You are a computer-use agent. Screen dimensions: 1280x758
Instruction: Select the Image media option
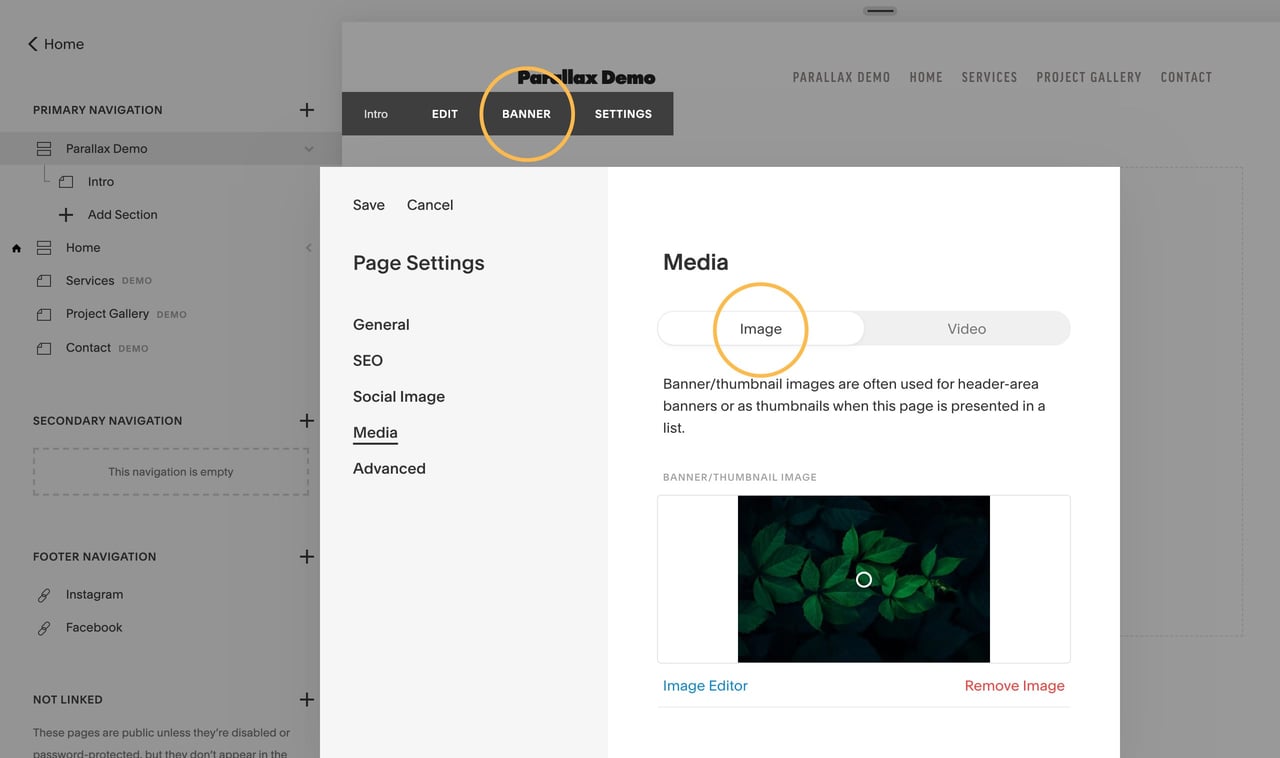click(760, 328)
